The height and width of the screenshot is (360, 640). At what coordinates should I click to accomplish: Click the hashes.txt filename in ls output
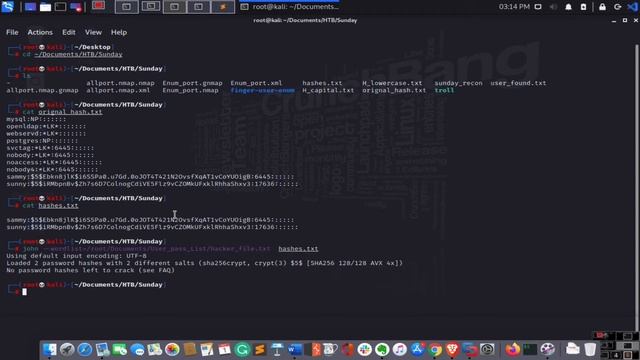322,83
